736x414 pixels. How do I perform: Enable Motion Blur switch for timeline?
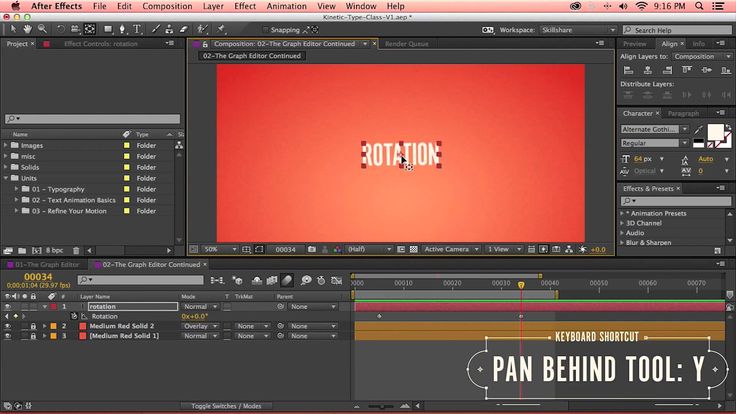287,281
